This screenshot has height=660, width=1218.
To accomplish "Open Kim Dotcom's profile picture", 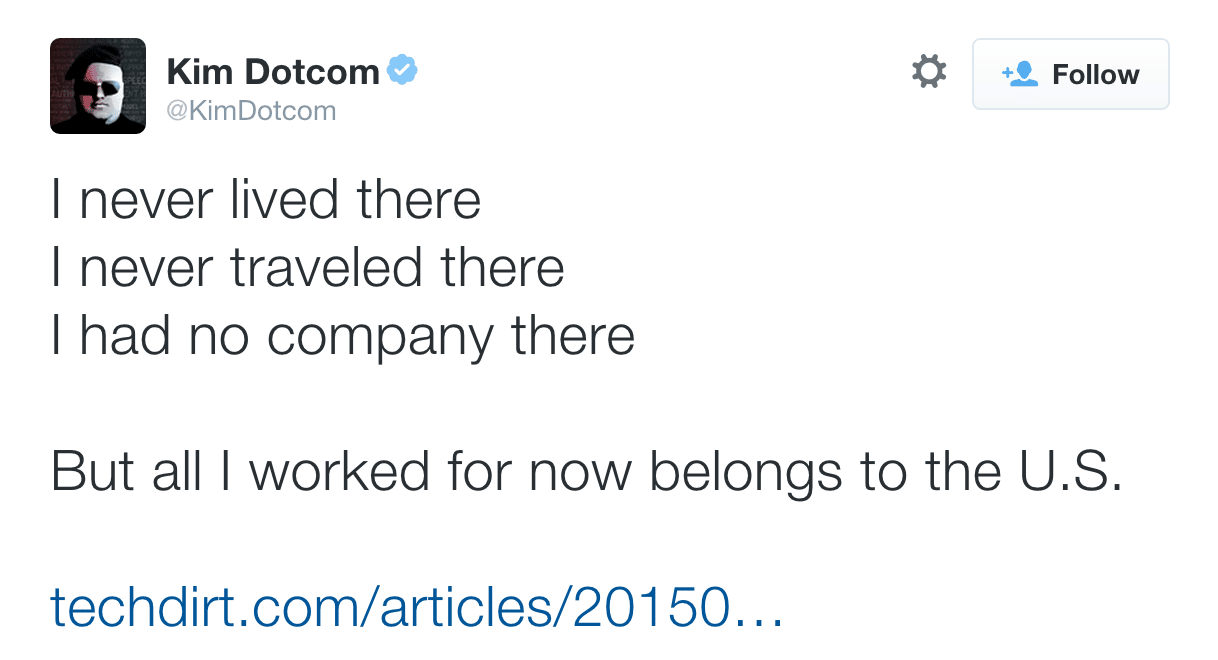I will (x=98, y=86).
